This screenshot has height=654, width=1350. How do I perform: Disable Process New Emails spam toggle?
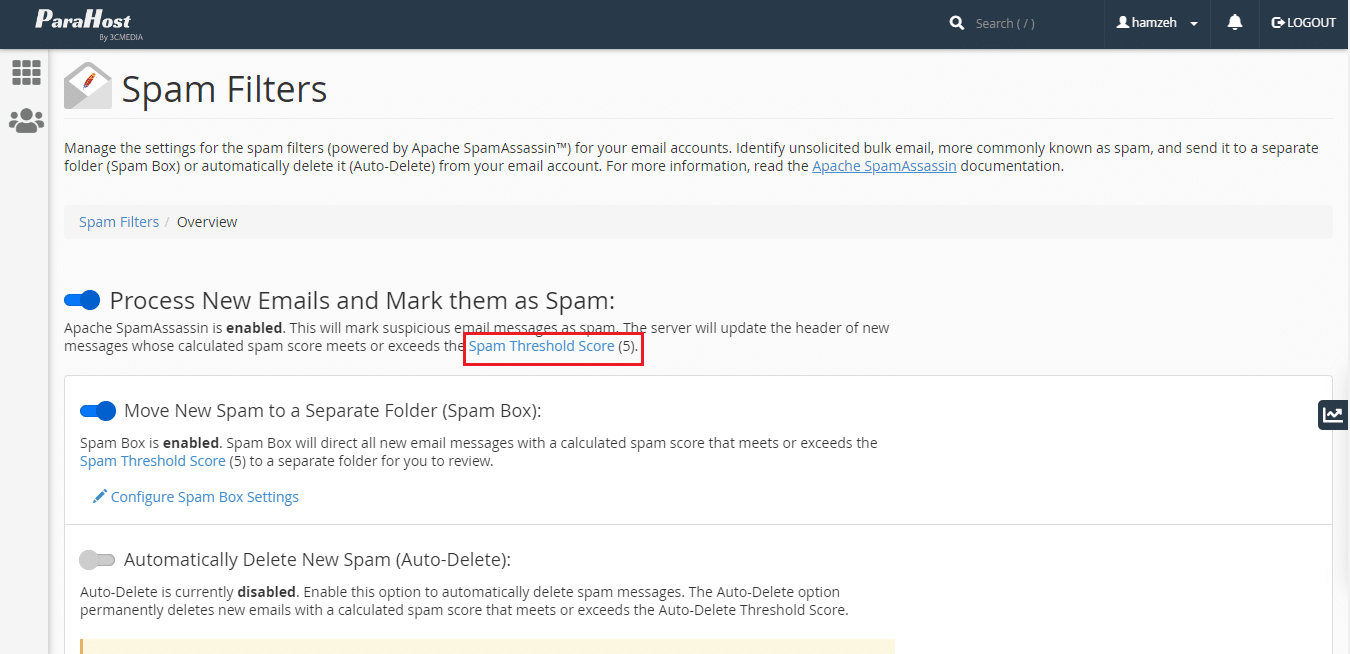[82, 300]
